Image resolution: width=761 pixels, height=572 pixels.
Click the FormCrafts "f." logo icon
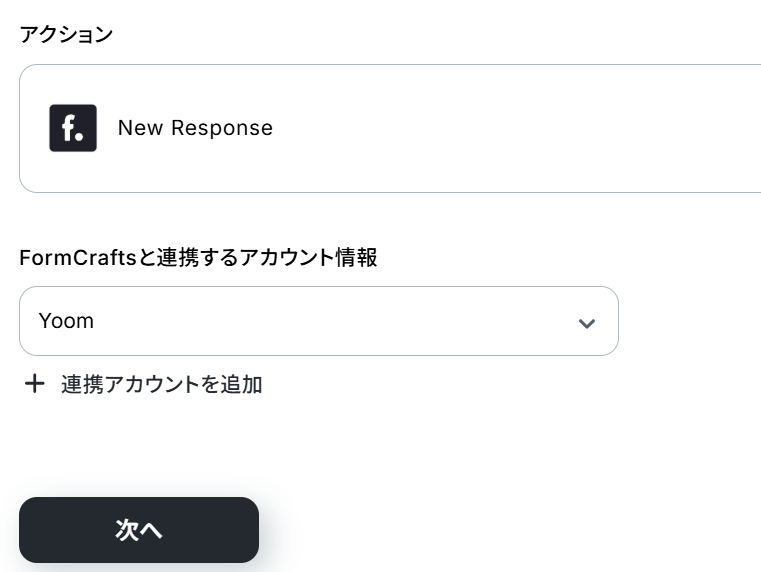pyautogui.click(x=73, y=128)
